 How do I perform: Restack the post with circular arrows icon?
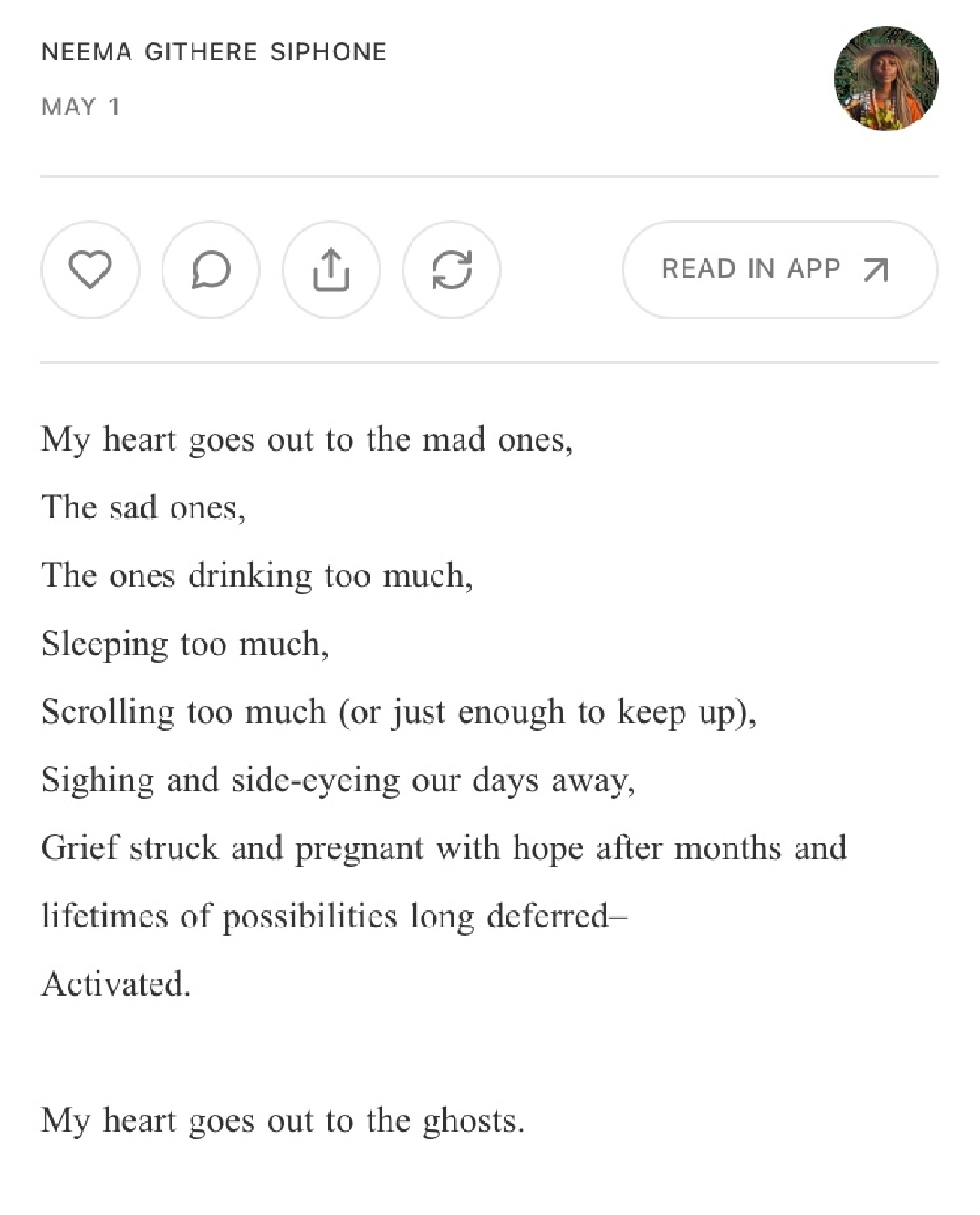pos(452,269)
